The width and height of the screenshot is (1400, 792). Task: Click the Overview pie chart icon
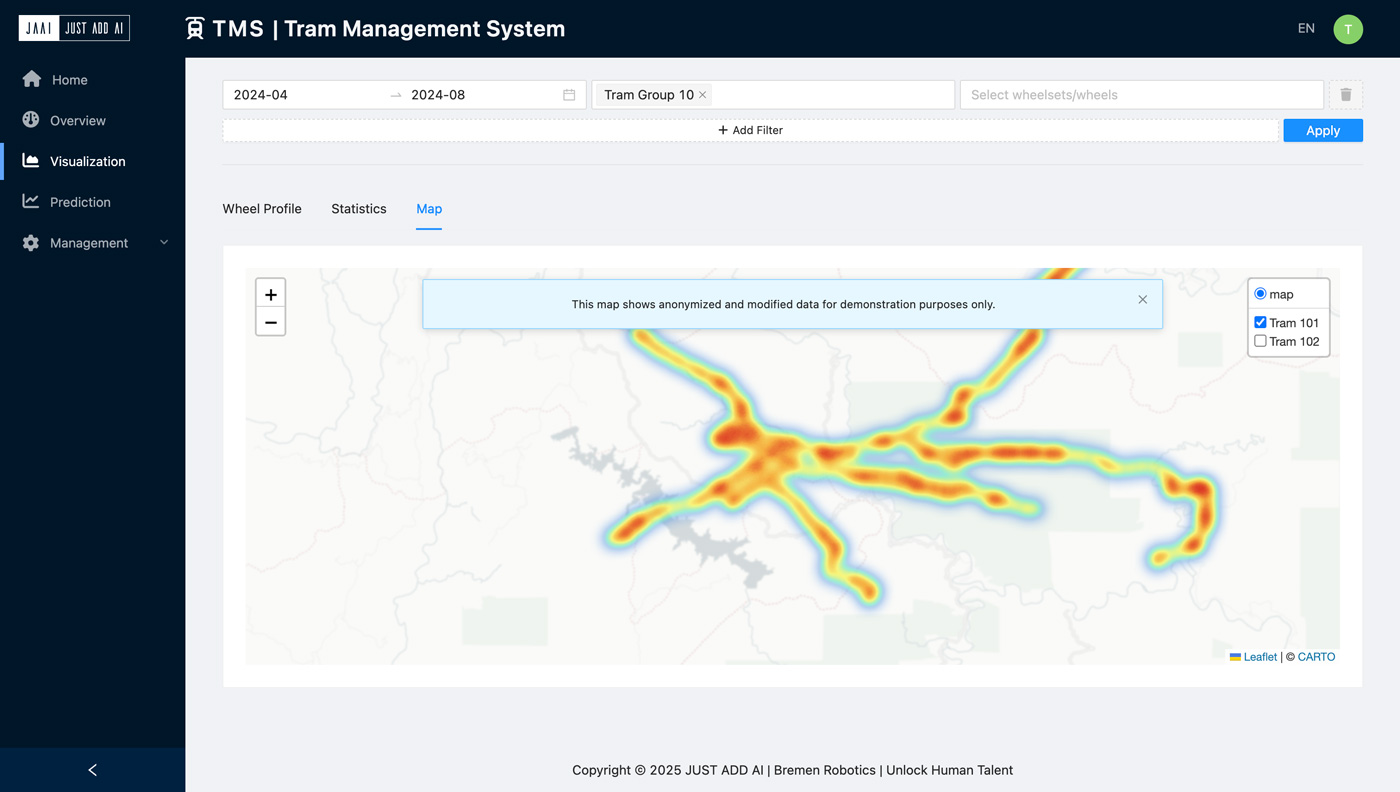point(31,120)
